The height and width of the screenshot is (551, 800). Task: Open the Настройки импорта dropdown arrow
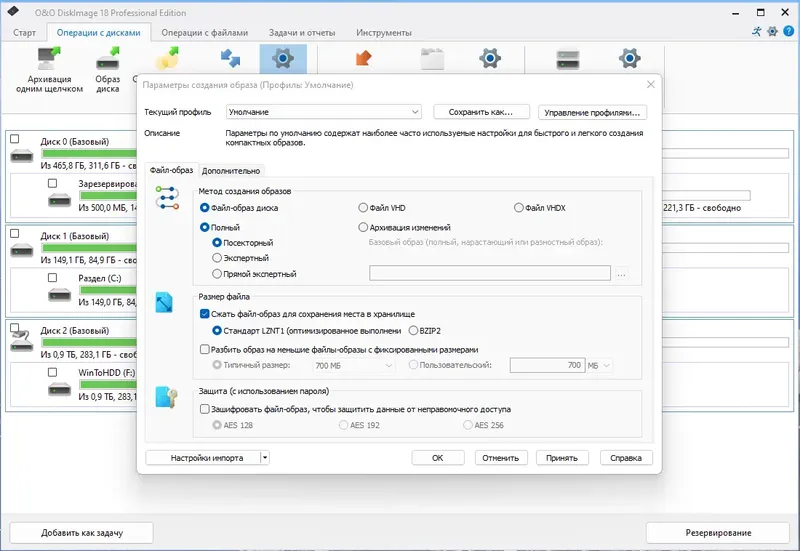click(x=265, y=458)
